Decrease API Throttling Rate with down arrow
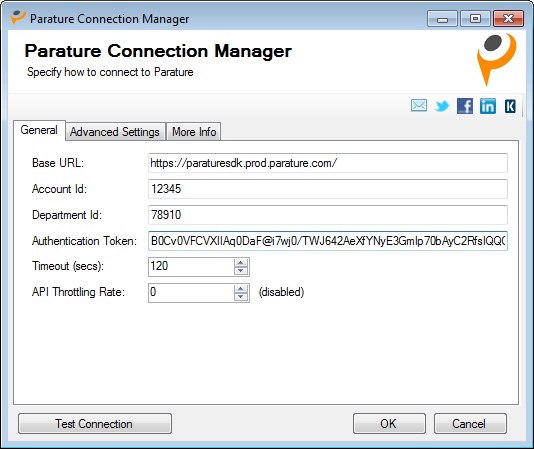Screen dimensions: 534x449 (241, 296)
